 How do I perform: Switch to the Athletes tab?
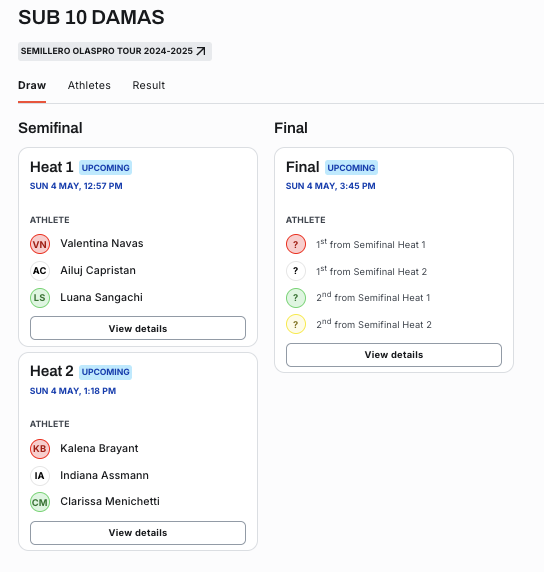89,85
